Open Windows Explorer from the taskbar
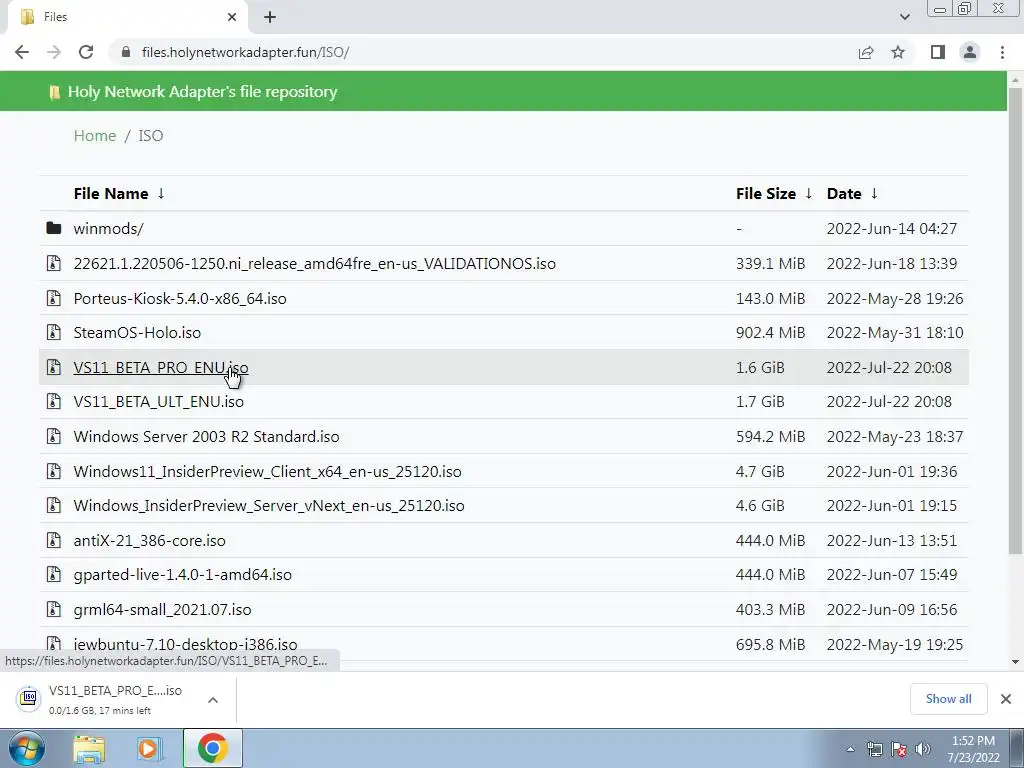The image size is (1024, 768). point(89,748)
